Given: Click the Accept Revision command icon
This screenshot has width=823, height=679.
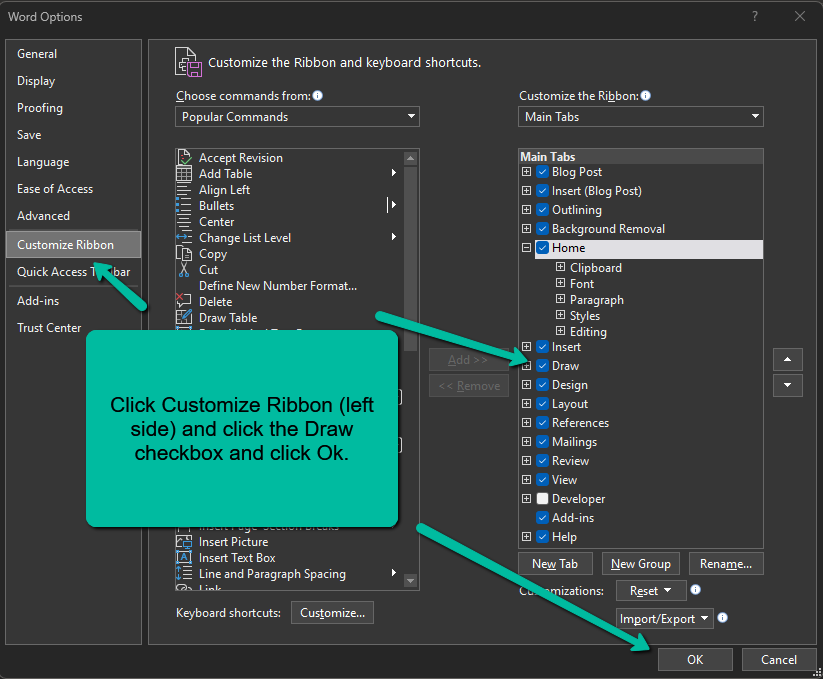Looking at the screenshot, I should (184, 157).
